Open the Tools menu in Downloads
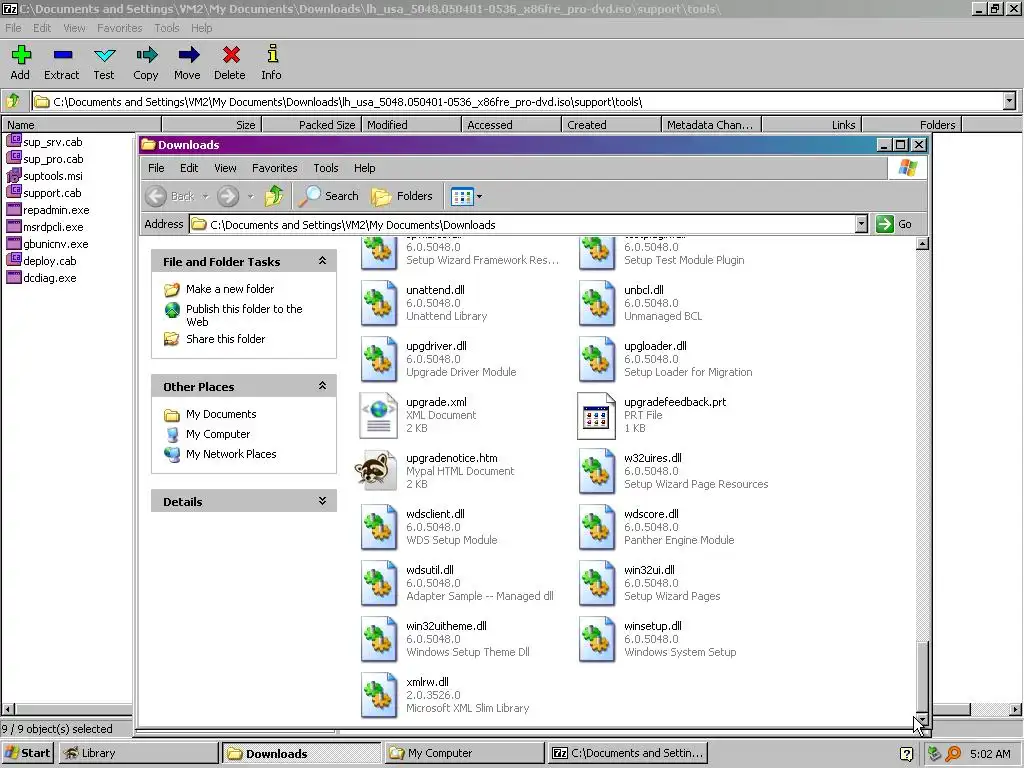 326,168
